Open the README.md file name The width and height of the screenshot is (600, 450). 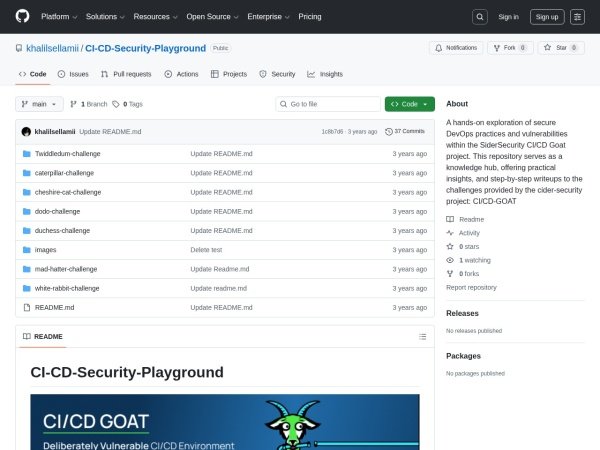(54, 307)
